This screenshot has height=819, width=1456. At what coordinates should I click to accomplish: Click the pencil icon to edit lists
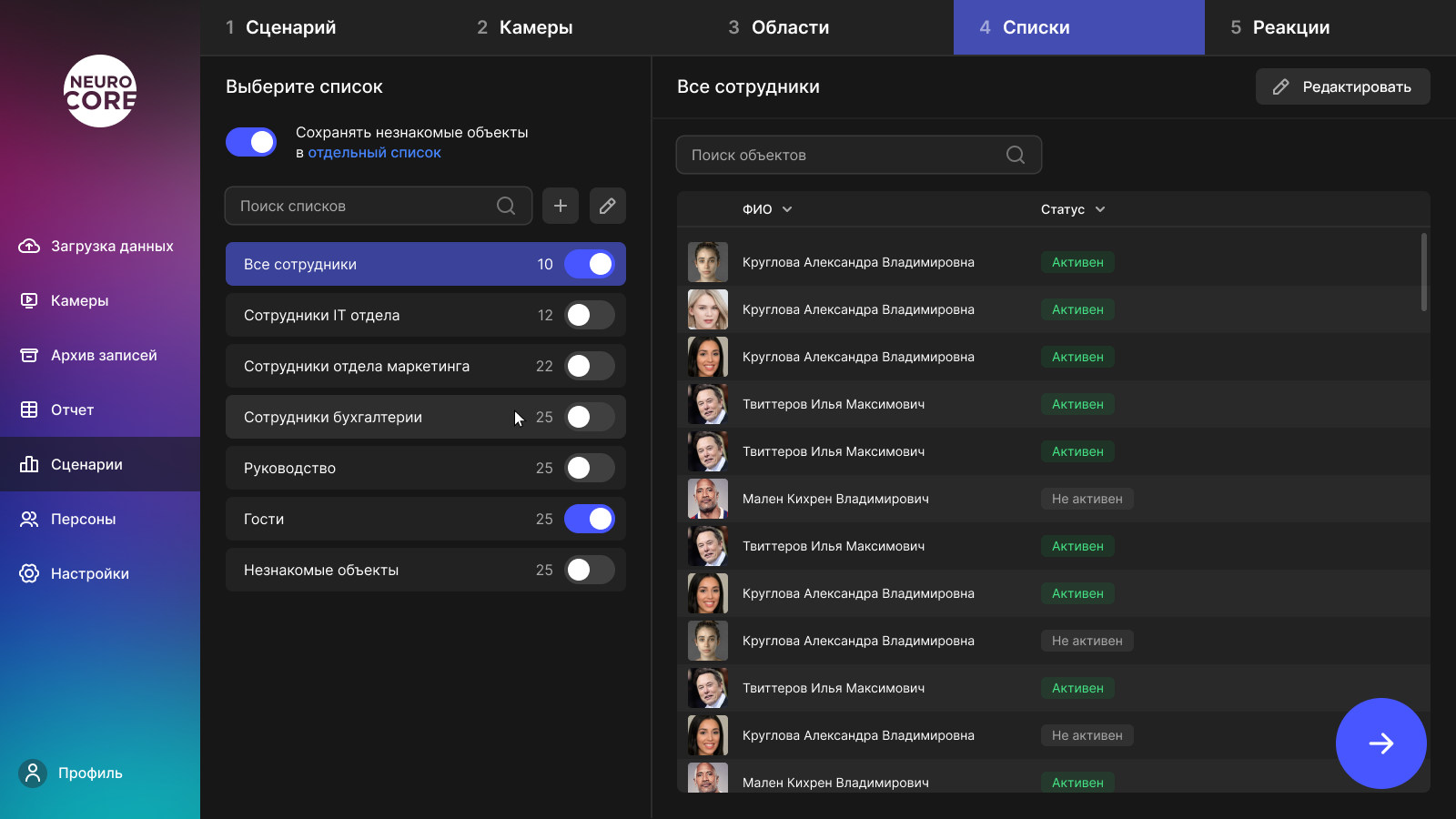[608, 206]
